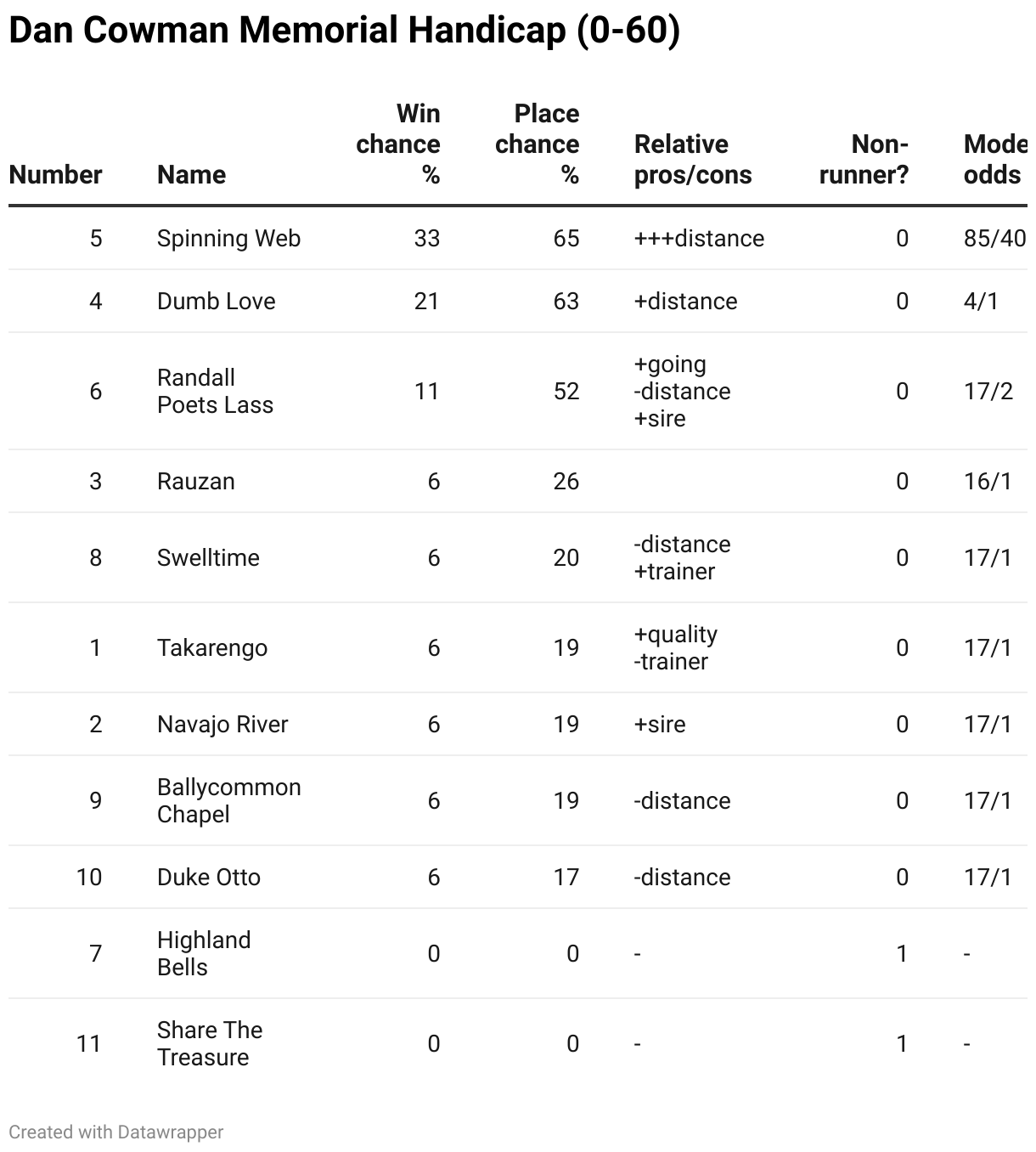Select the "Place chance %" column header

[x=538, y=144]
